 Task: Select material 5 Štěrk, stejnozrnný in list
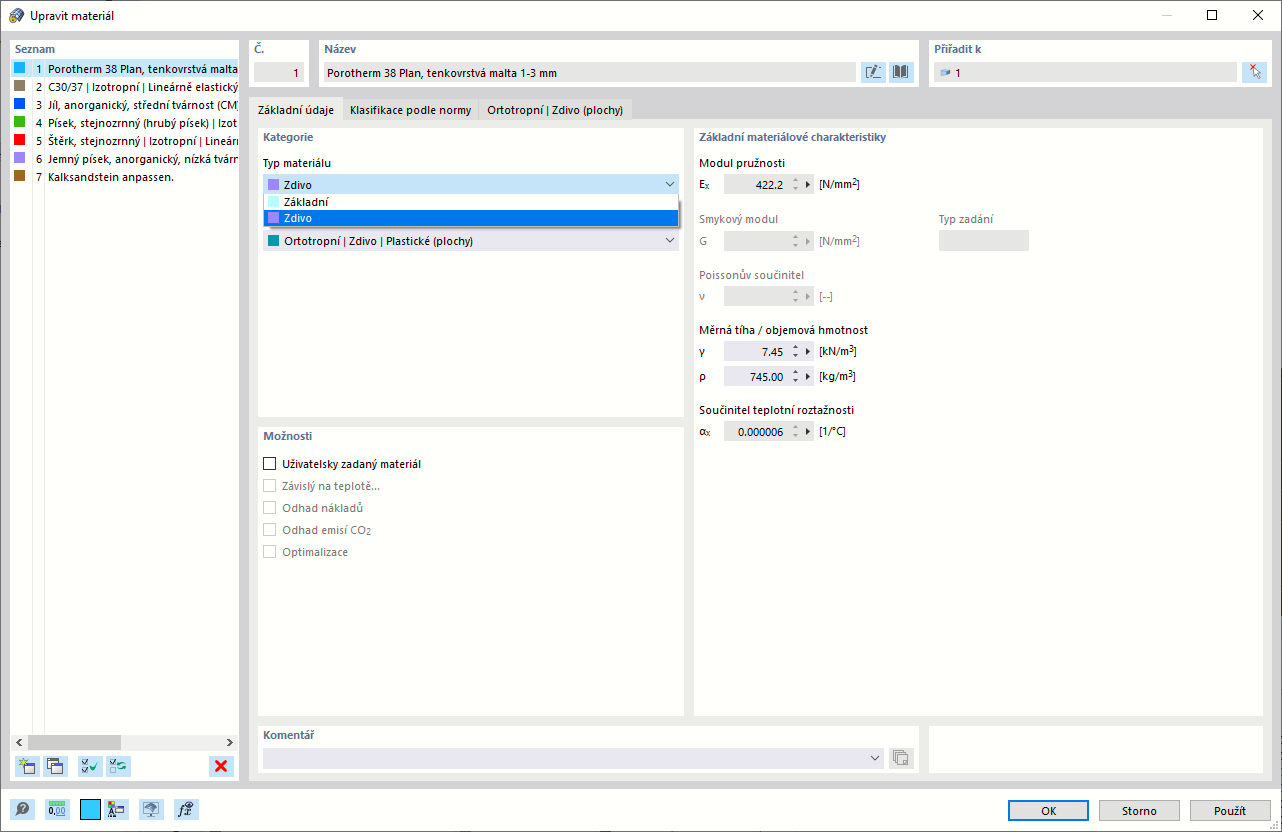pos(125,141)
